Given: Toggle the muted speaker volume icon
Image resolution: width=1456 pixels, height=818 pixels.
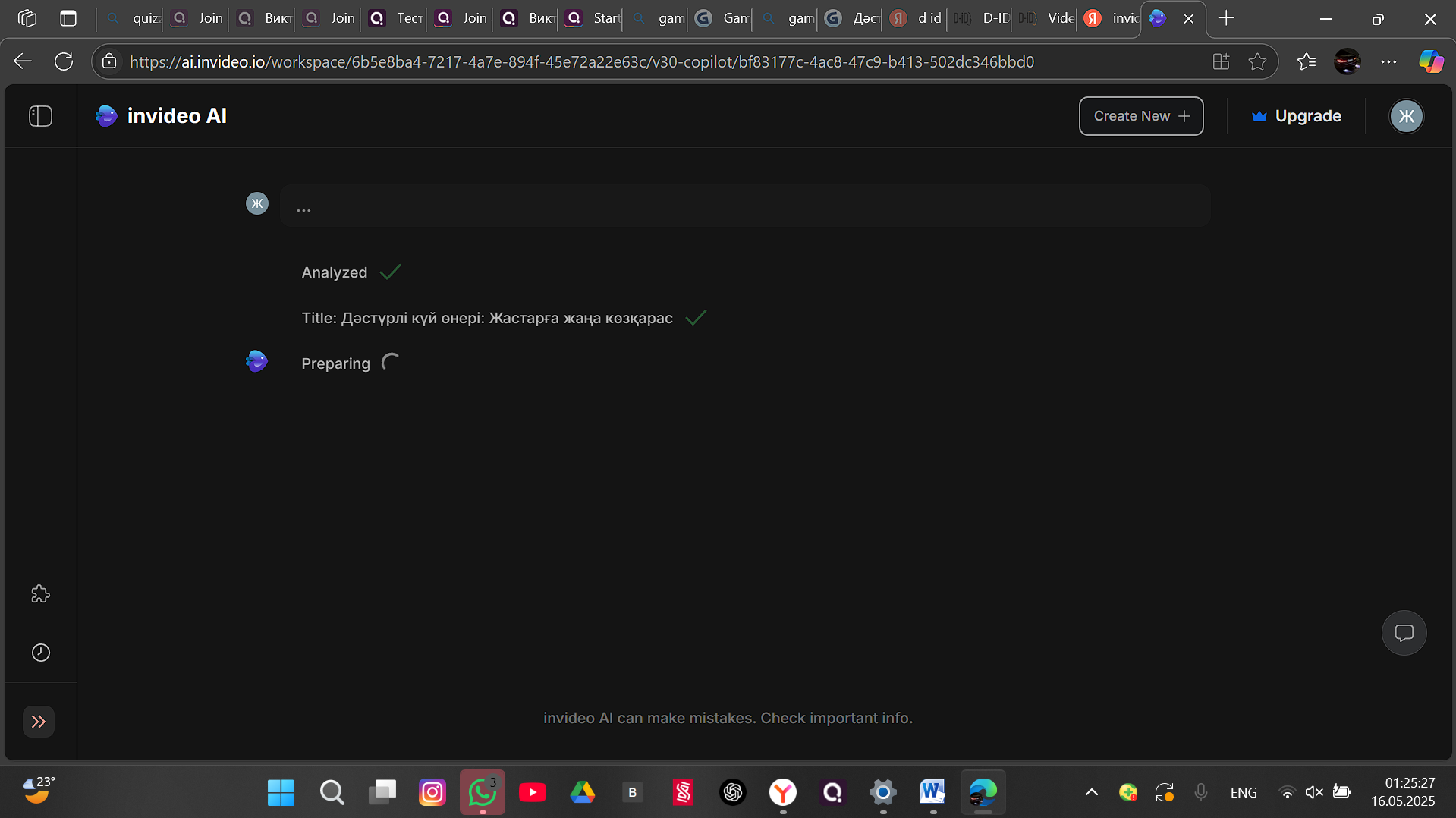Looking at the screenshot, I should [1314, 792].
